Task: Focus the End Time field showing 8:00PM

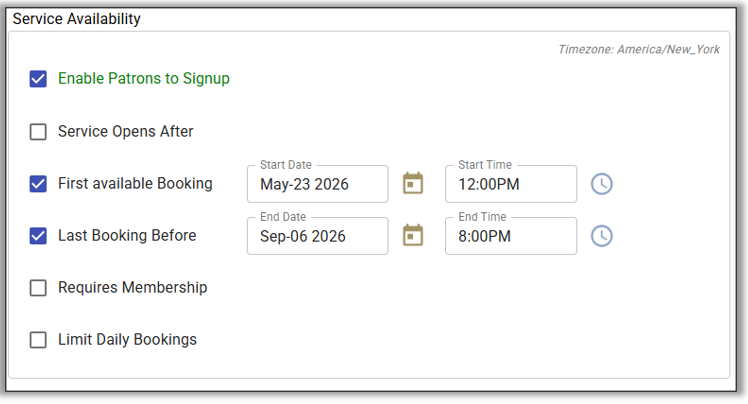Action: coord(510,237)
